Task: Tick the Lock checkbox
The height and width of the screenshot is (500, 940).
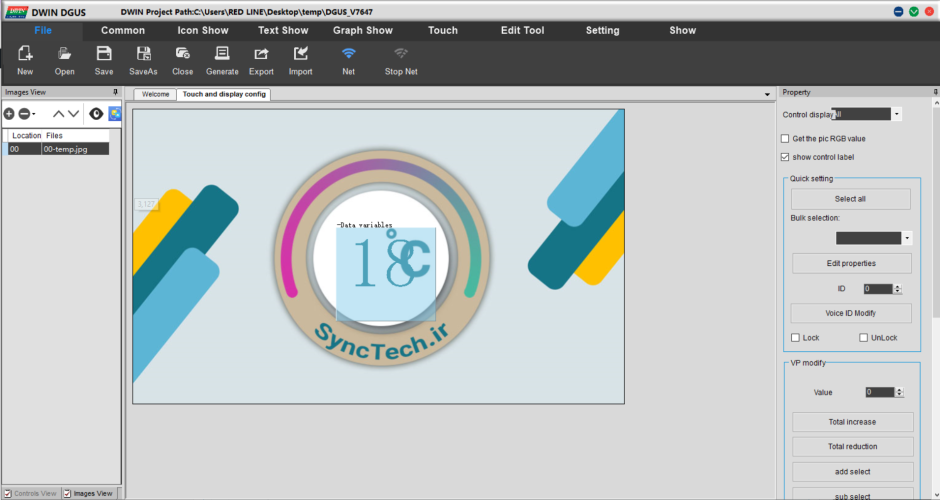Action: 796,338
